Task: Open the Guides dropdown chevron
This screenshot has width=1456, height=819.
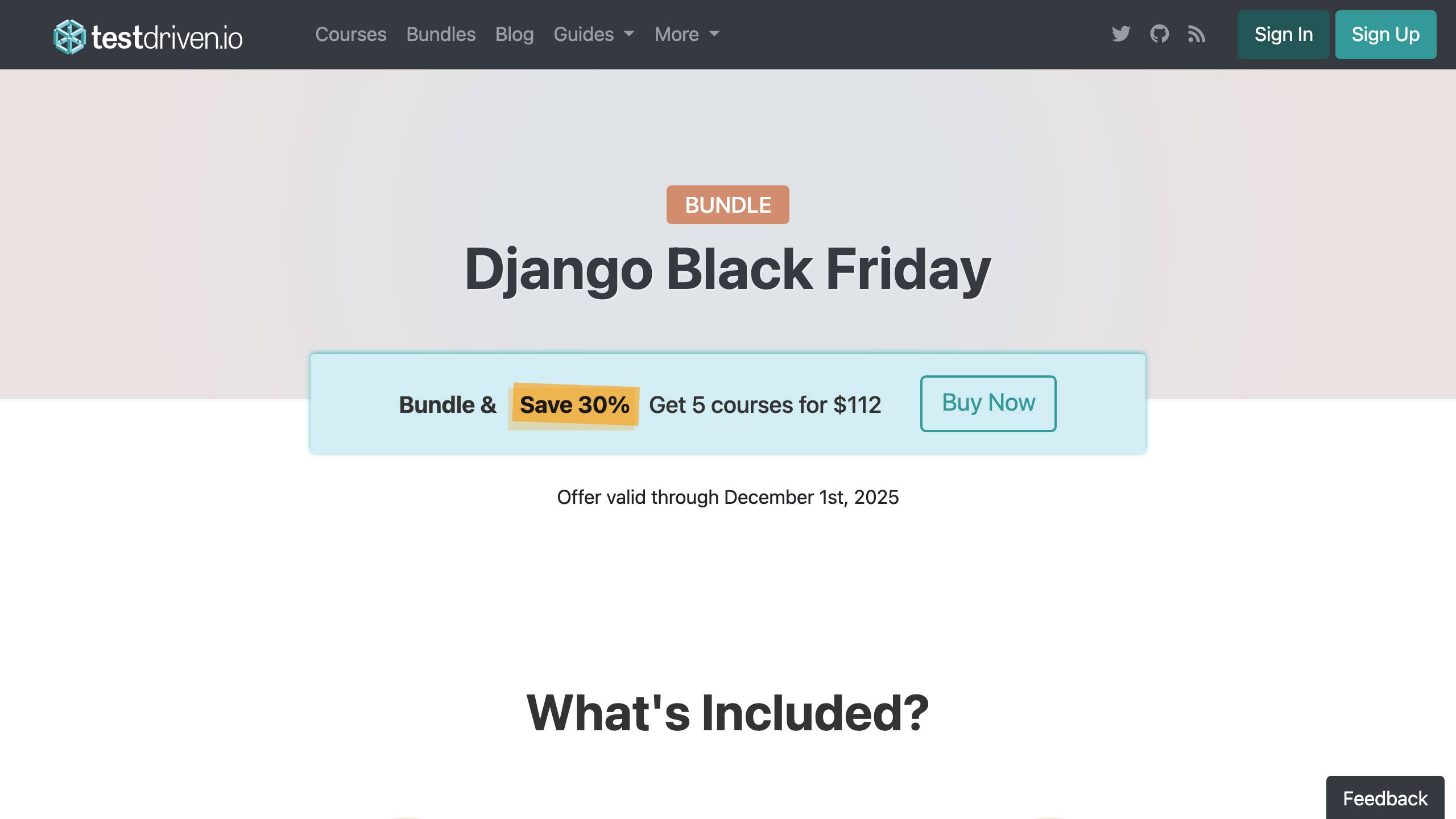Action: click(629, 35)
